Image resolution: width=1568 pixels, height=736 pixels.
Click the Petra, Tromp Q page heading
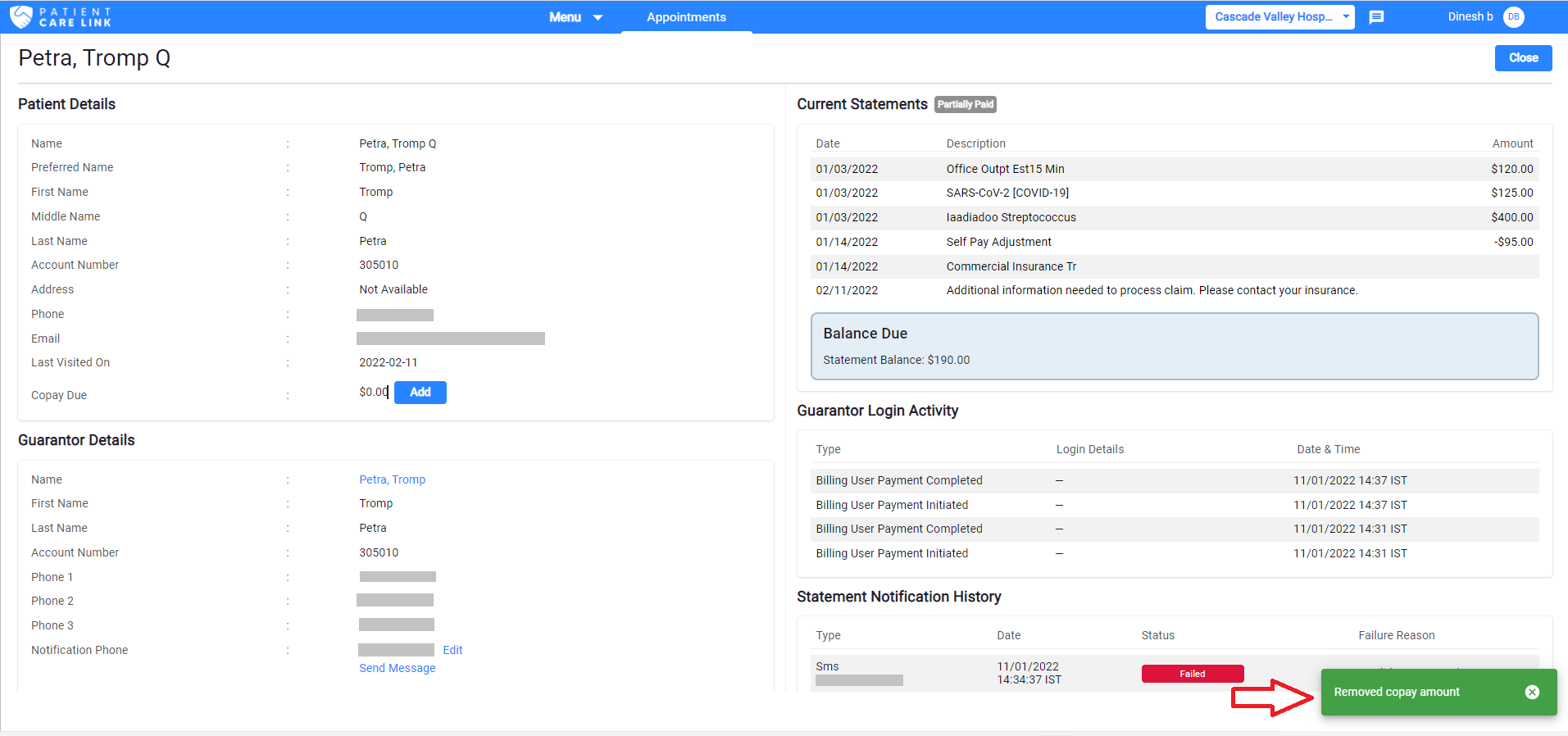pos(94,57)
